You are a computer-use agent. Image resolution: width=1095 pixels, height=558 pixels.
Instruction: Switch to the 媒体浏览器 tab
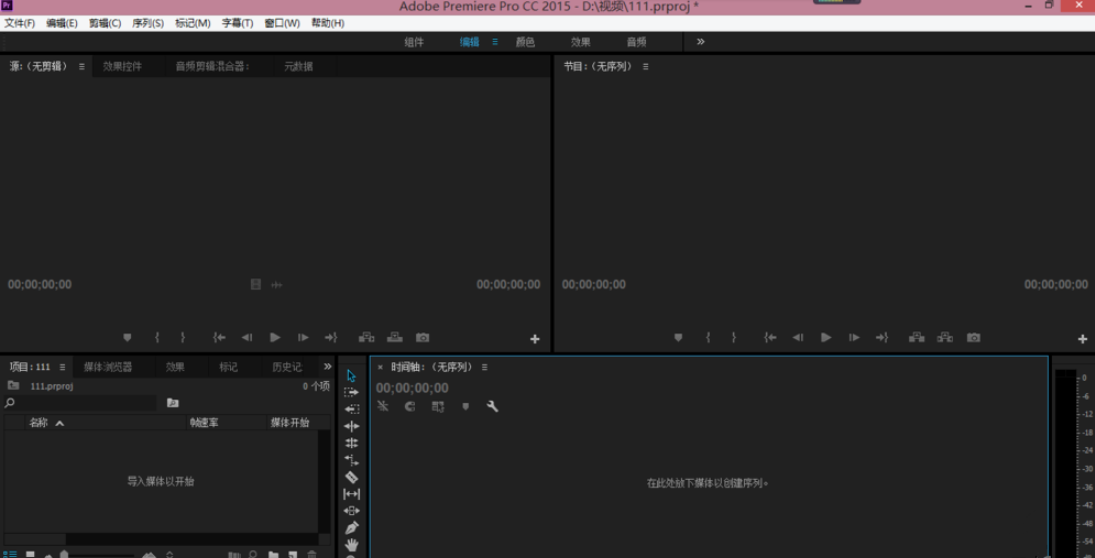tap(107, 367)
